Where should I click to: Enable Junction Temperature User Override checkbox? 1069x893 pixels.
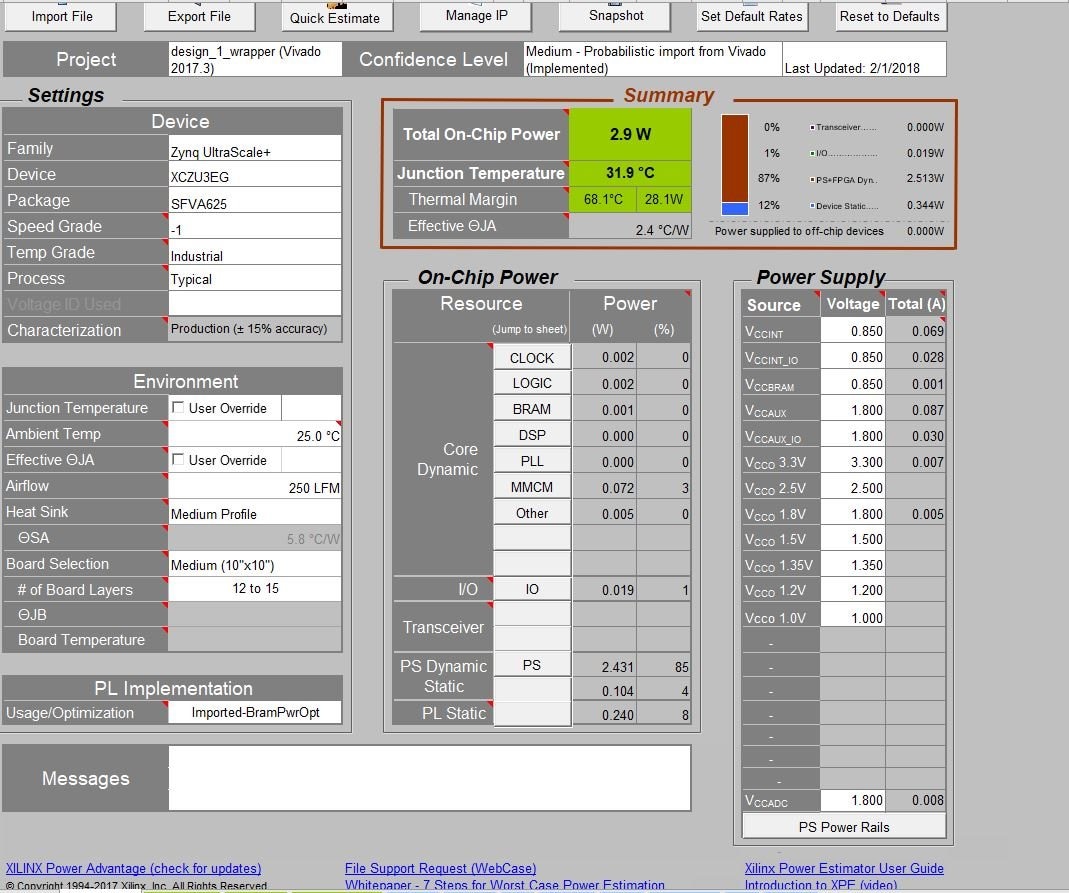point(178,408)
